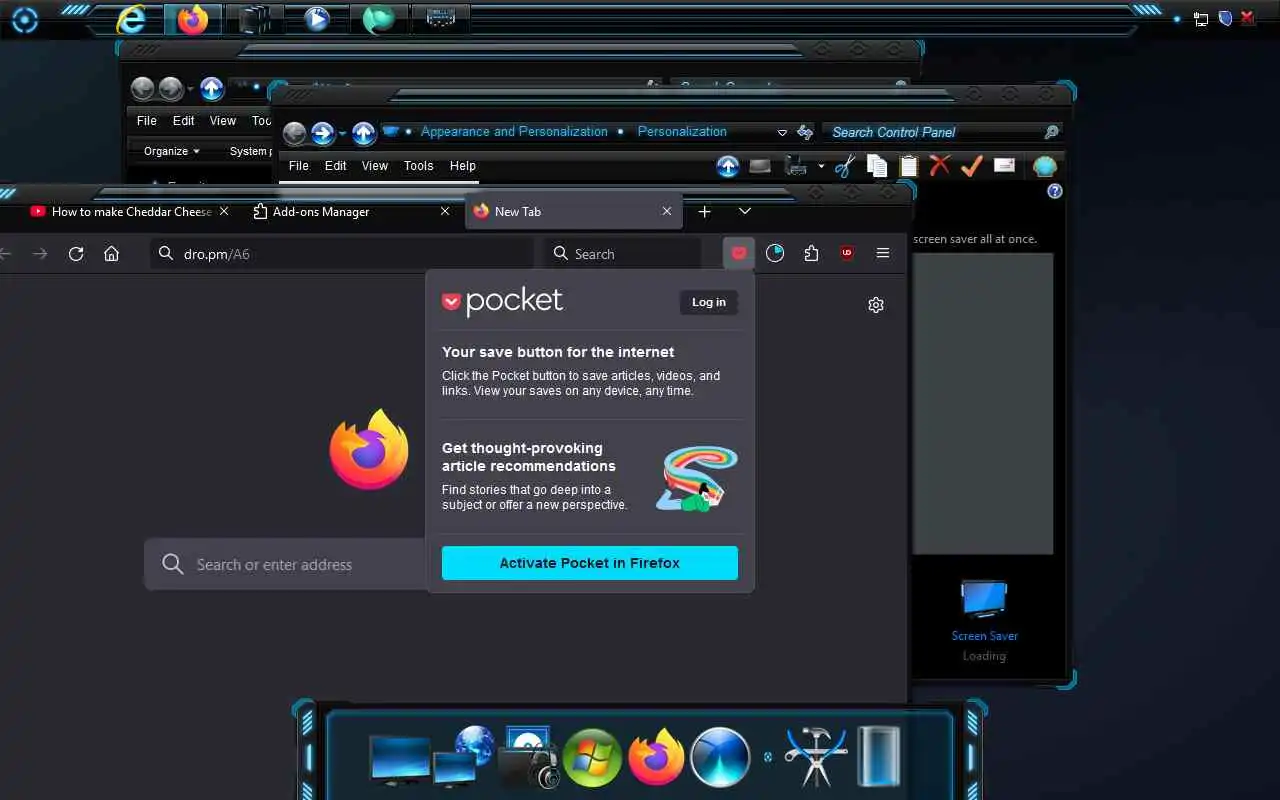
Task: Click the Firefox URL bar showing dro.pm/A6
Action: coord(343,254)
